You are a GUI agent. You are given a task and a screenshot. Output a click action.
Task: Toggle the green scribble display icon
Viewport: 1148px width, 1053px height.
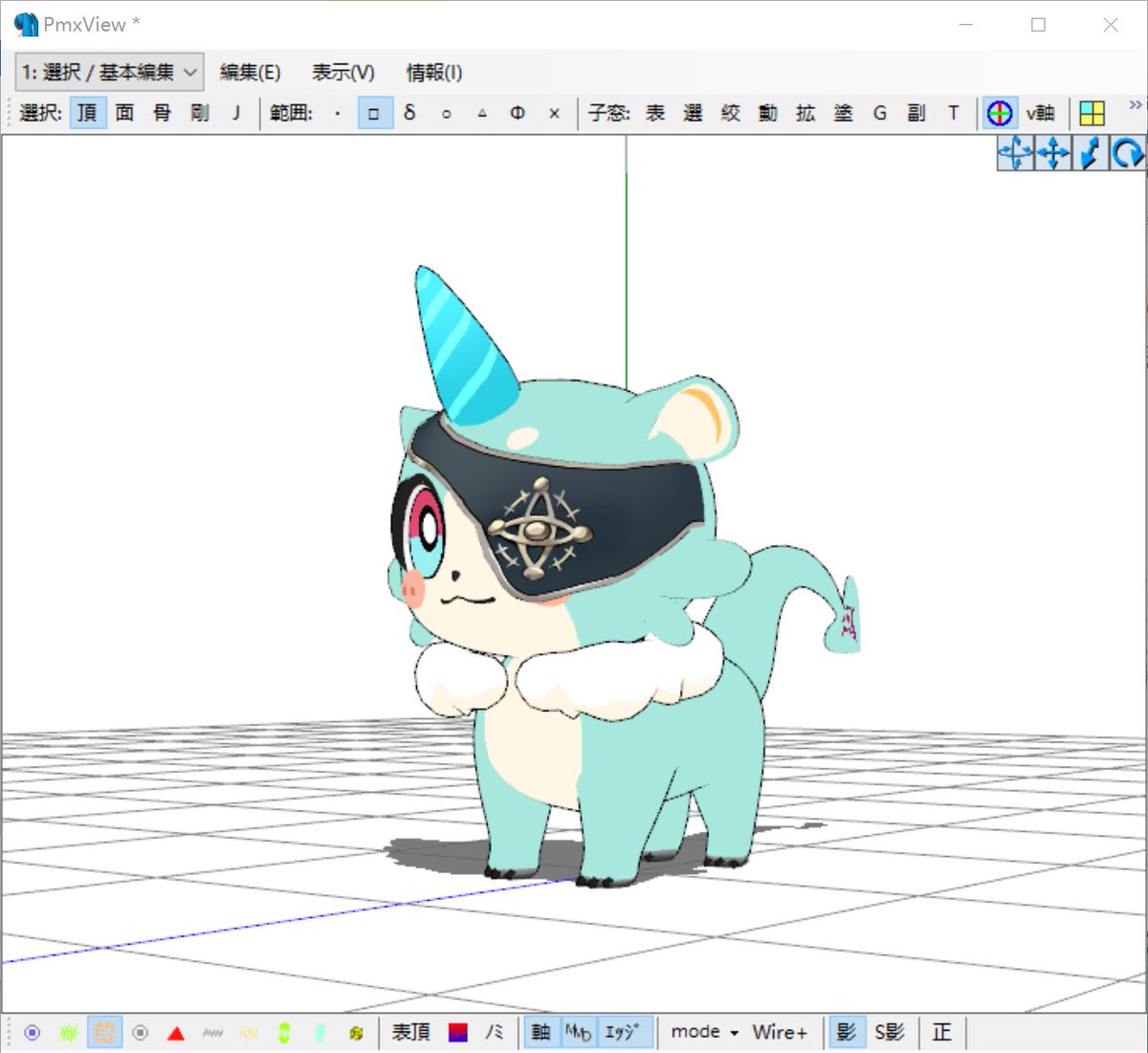pyautogui.click(x=69, y=1033)
